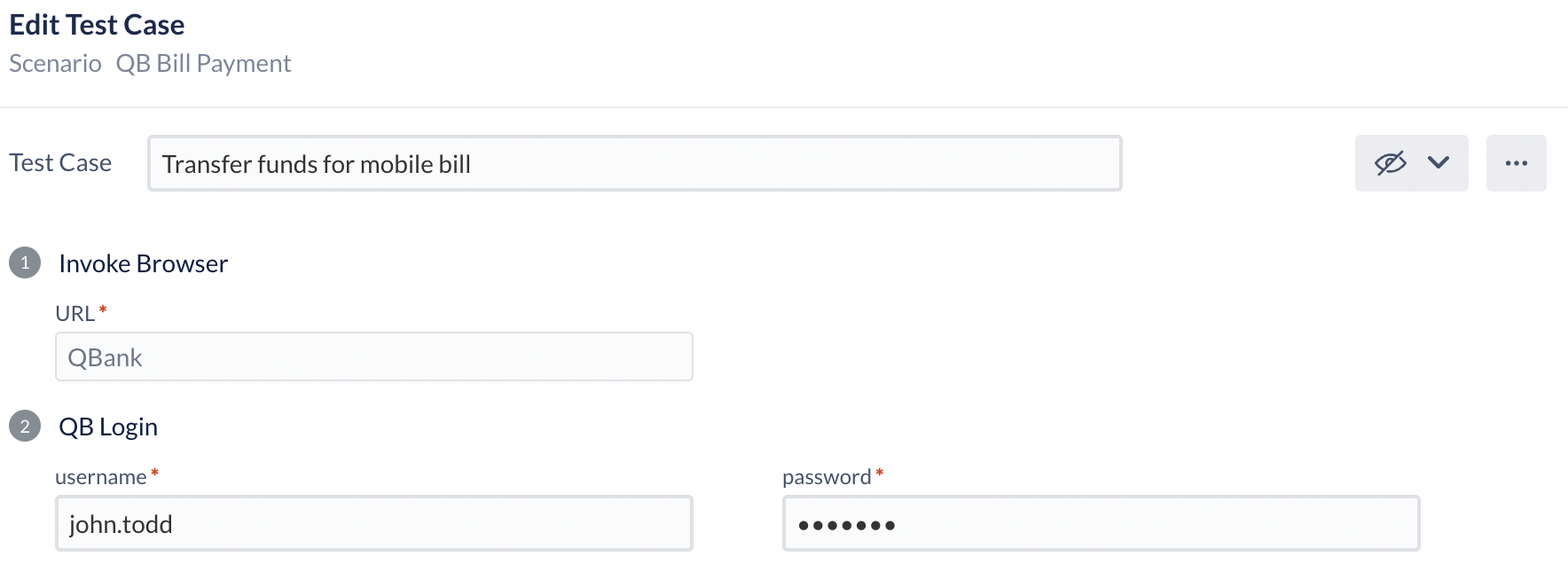Click the step 2 number badge

click(x=25, y=427)
